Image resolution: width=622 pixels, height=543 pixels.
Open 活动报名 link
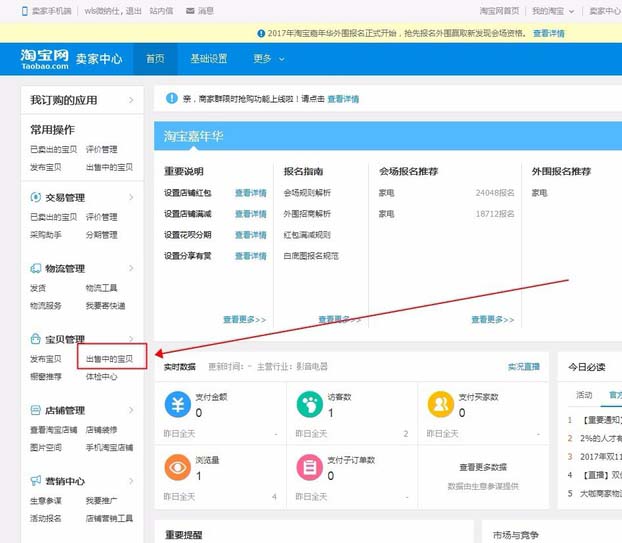point(46,518)
